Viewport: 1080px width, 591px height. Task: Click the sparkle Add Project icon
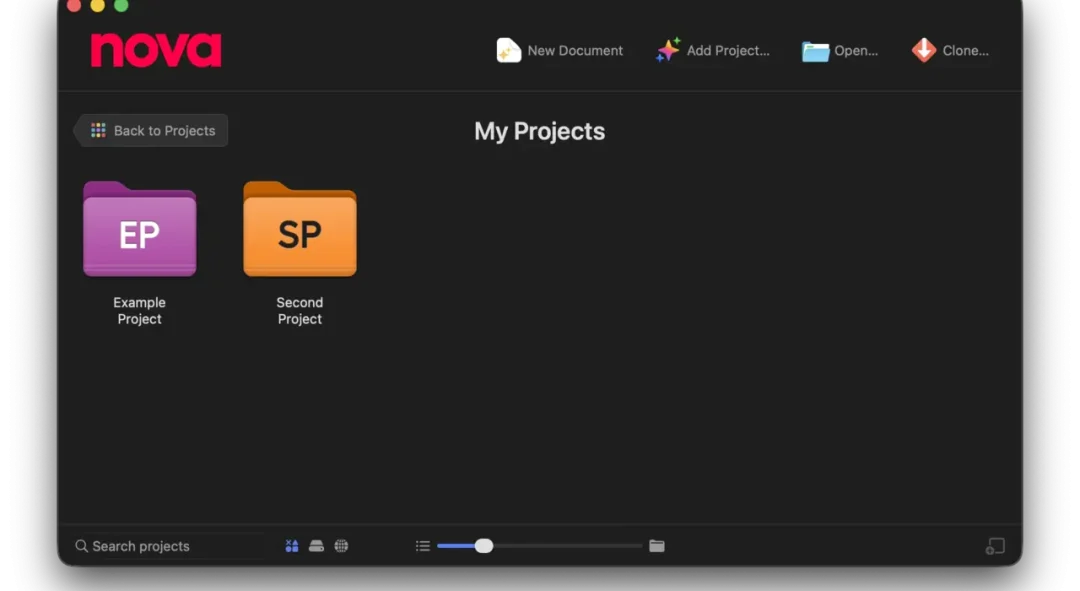tap(667, 50)
